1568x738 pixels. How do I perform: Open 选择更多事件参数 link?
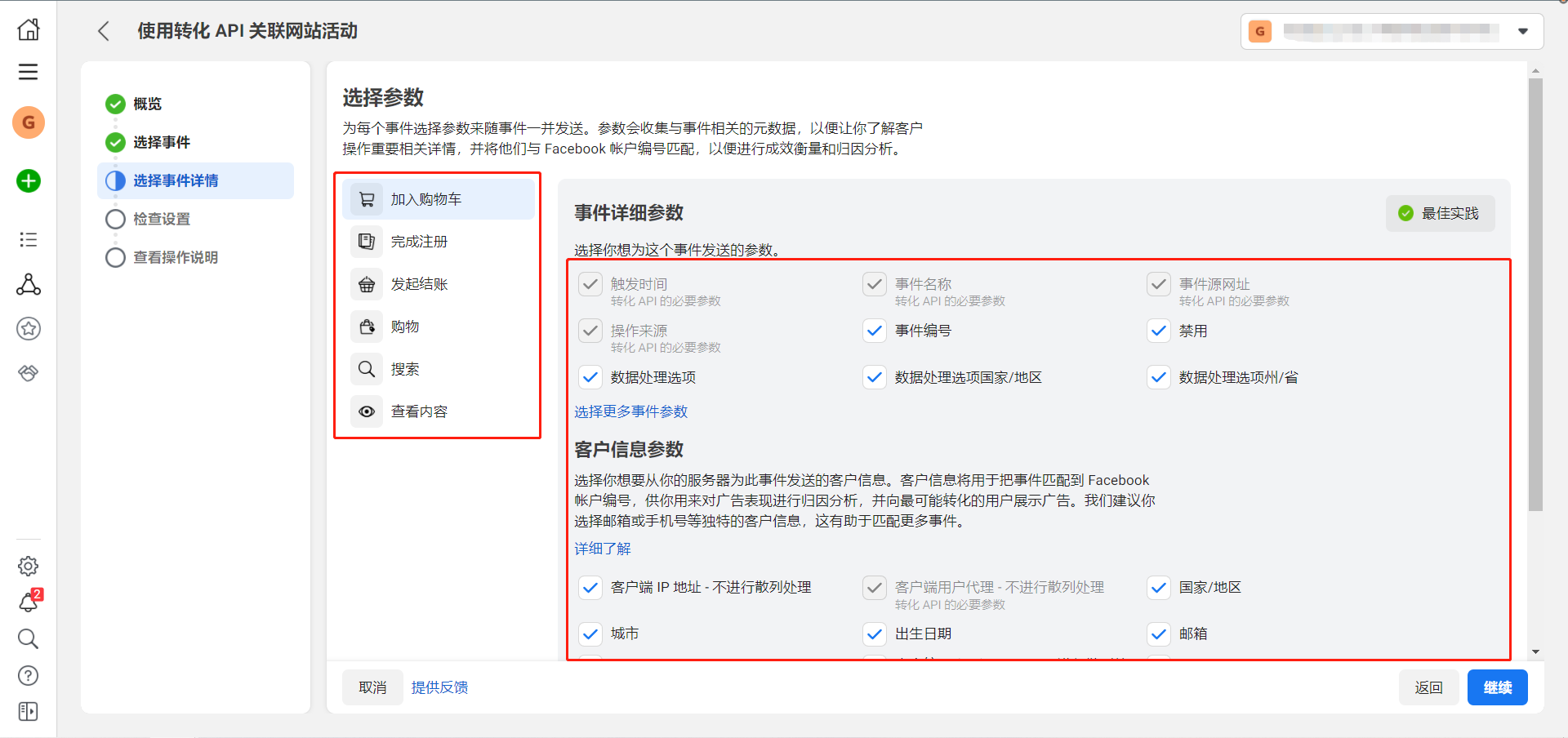point(630,411)
